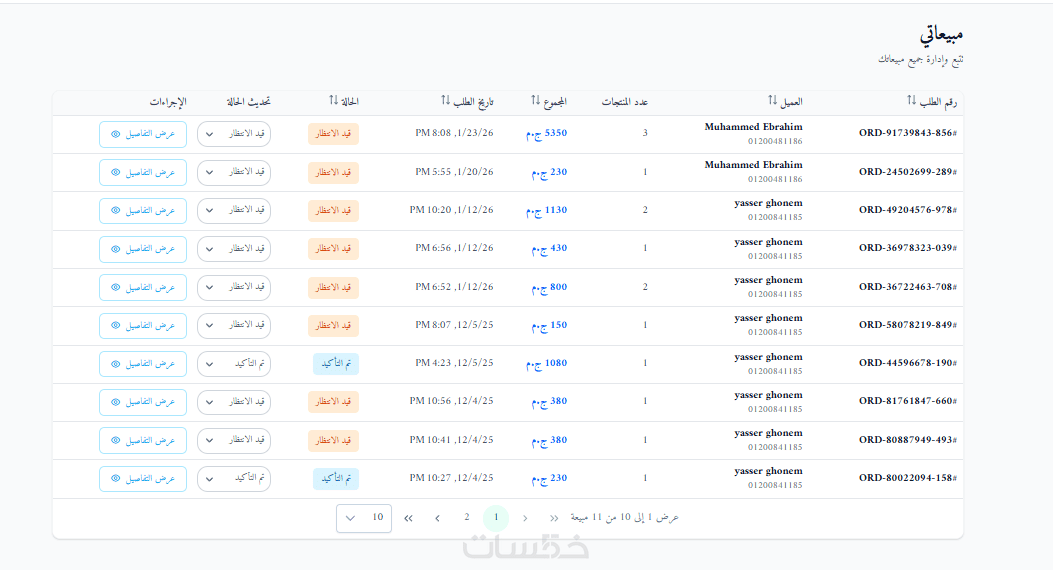1053x570 pixels.
Task: Select page 1 in pagination
Action: click(495, 518)
